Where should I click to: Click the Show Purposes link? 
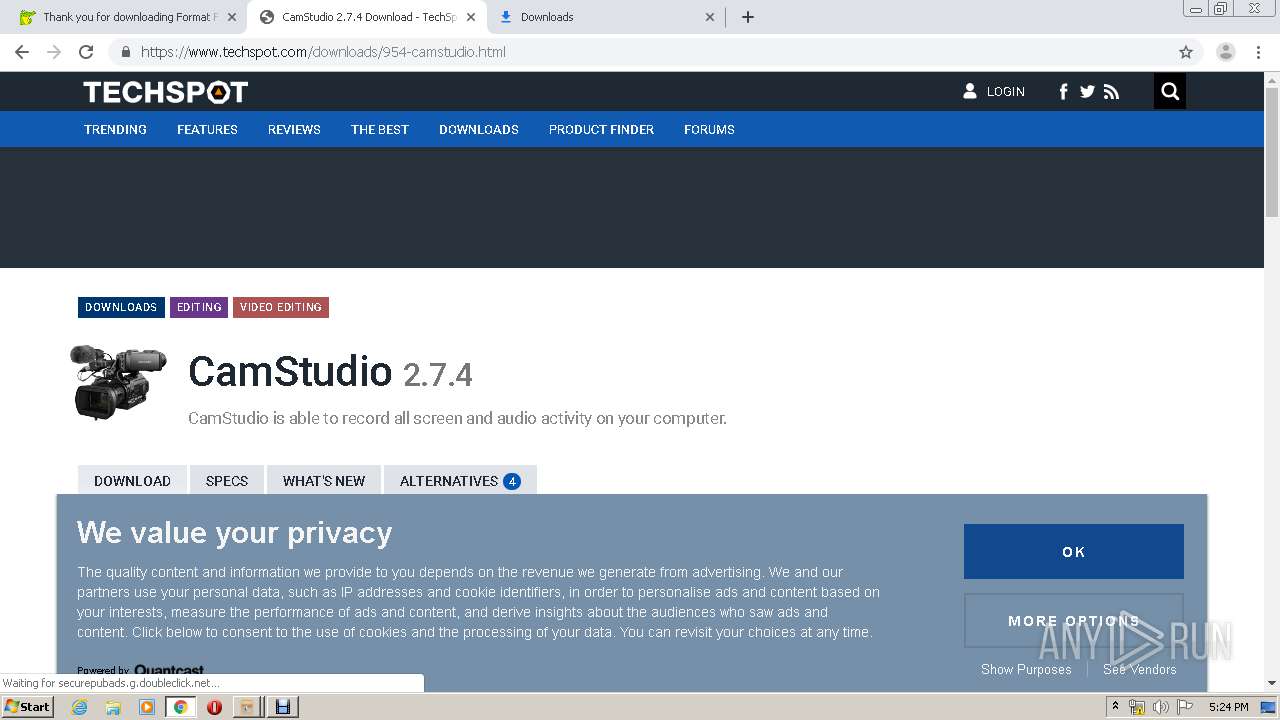[x=1026, y=669]
